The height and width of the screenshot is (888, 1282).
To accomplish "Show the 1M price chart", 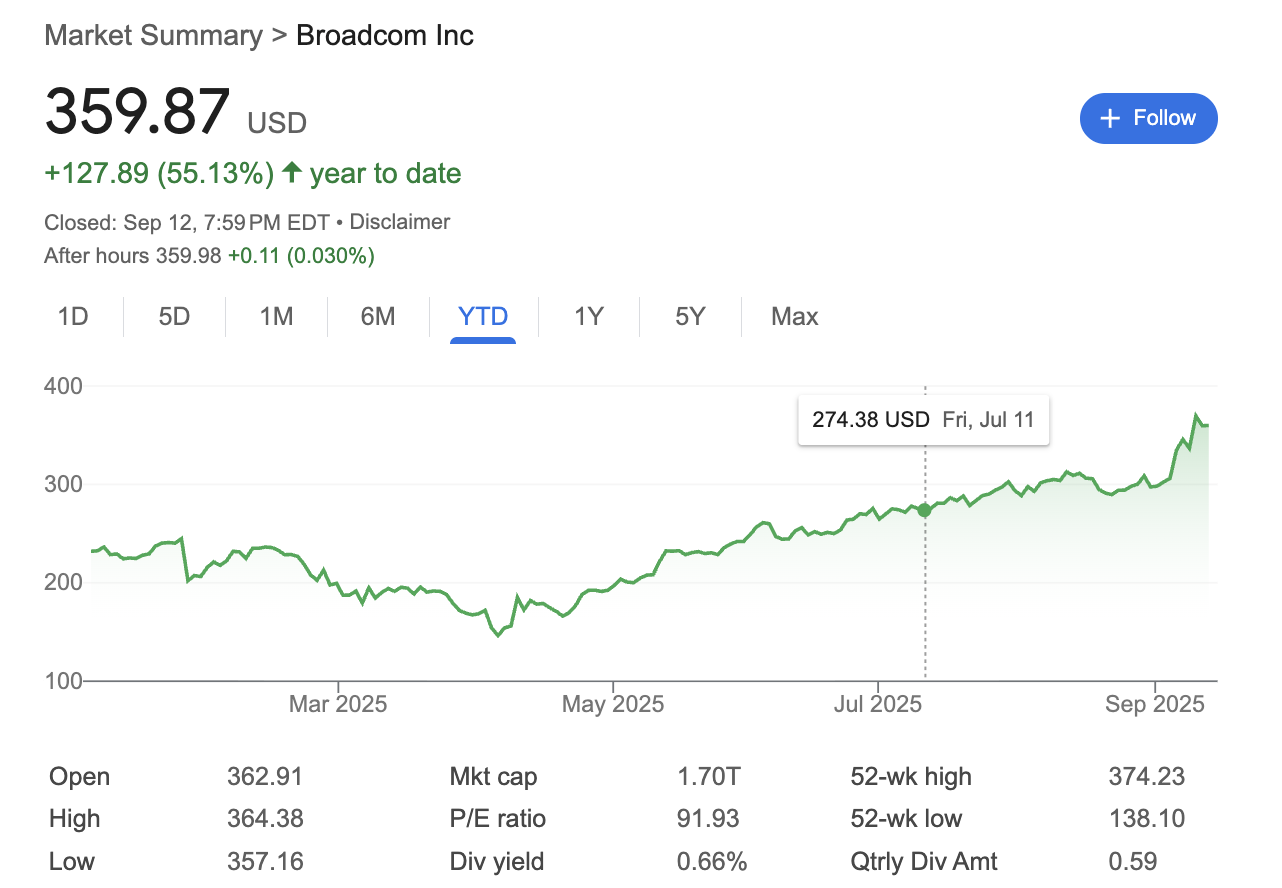I will (x=276, y=317).
